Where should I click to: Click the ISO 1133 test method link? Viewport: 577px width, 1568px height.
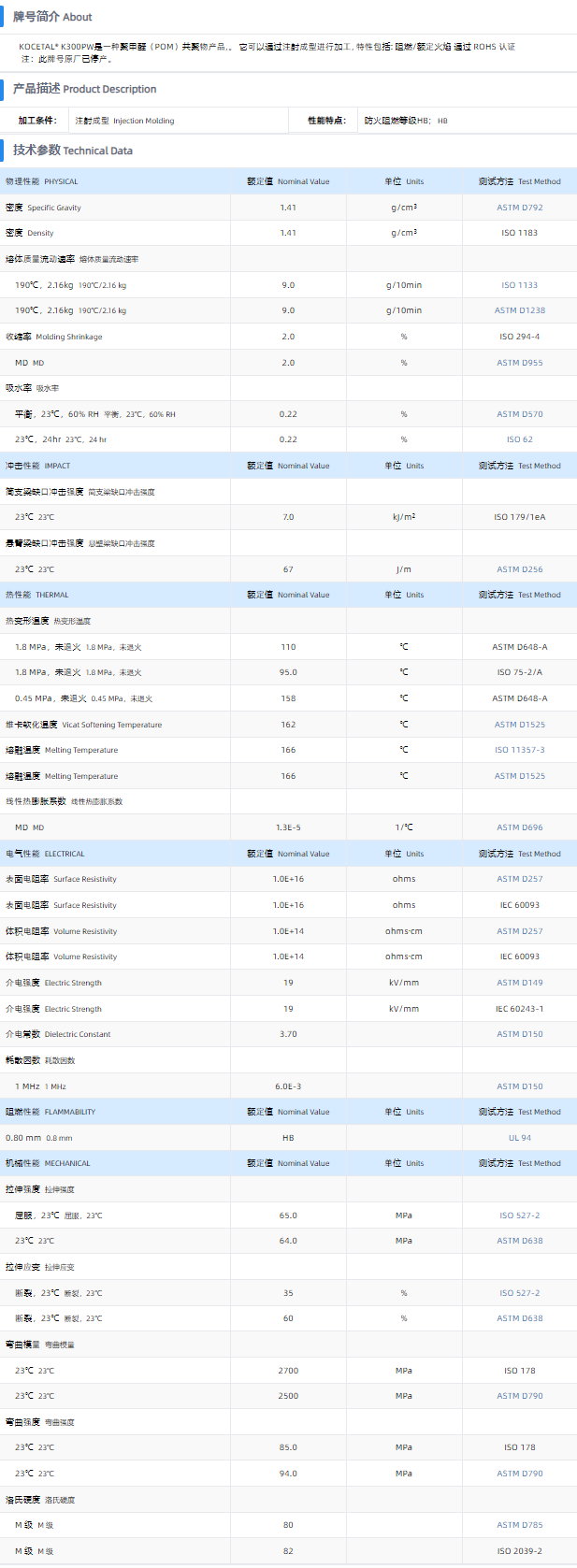point(519,285)
